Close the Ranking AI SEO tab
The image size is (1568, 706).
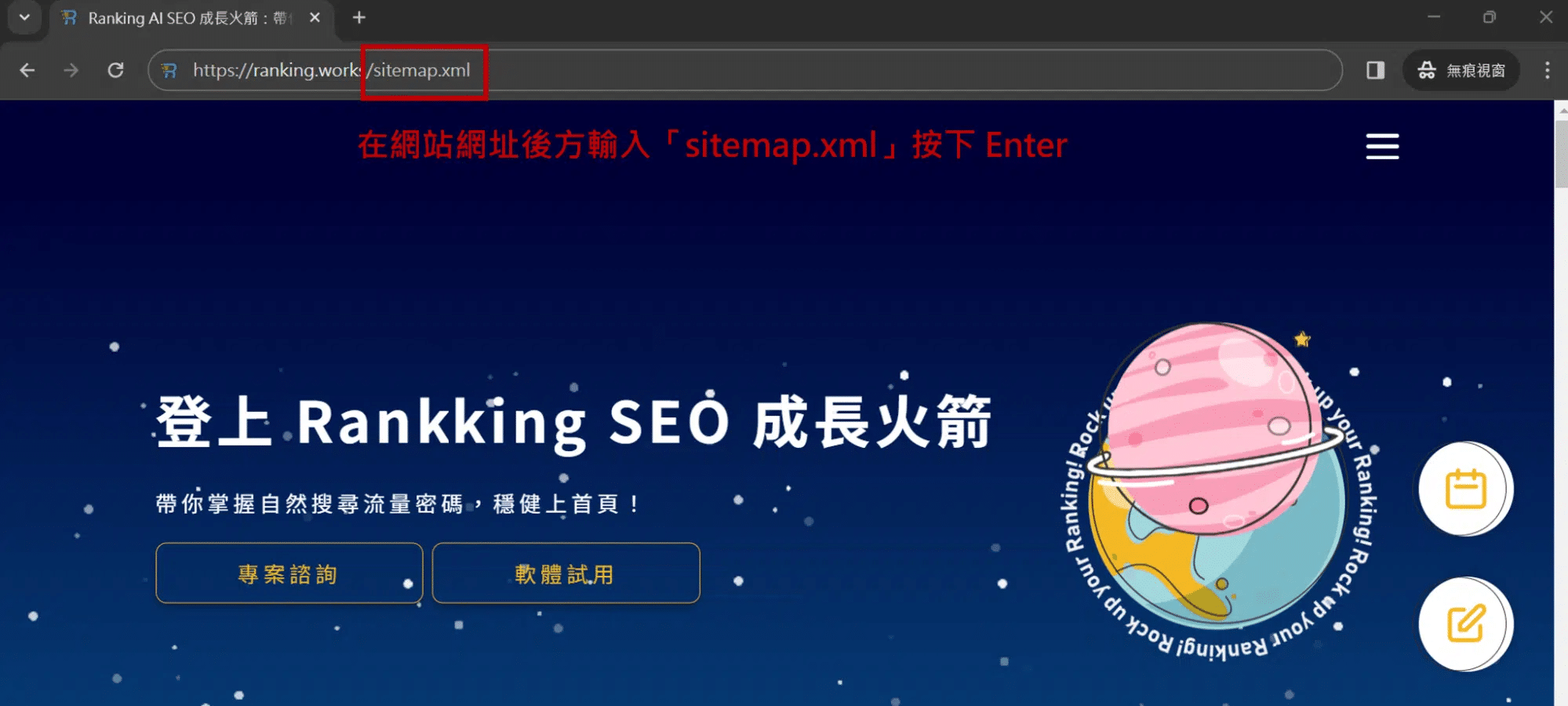coord(315,17)
